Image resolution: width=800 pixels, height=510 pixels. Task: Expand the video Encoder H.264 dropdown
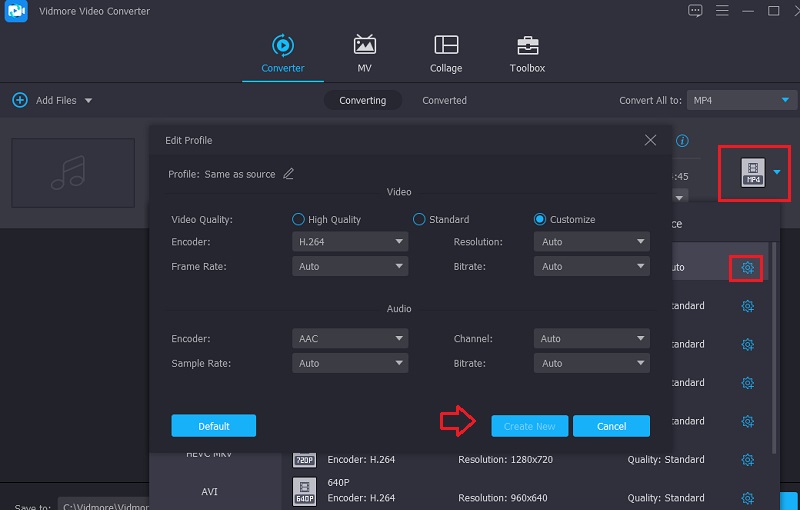[350, 242]
